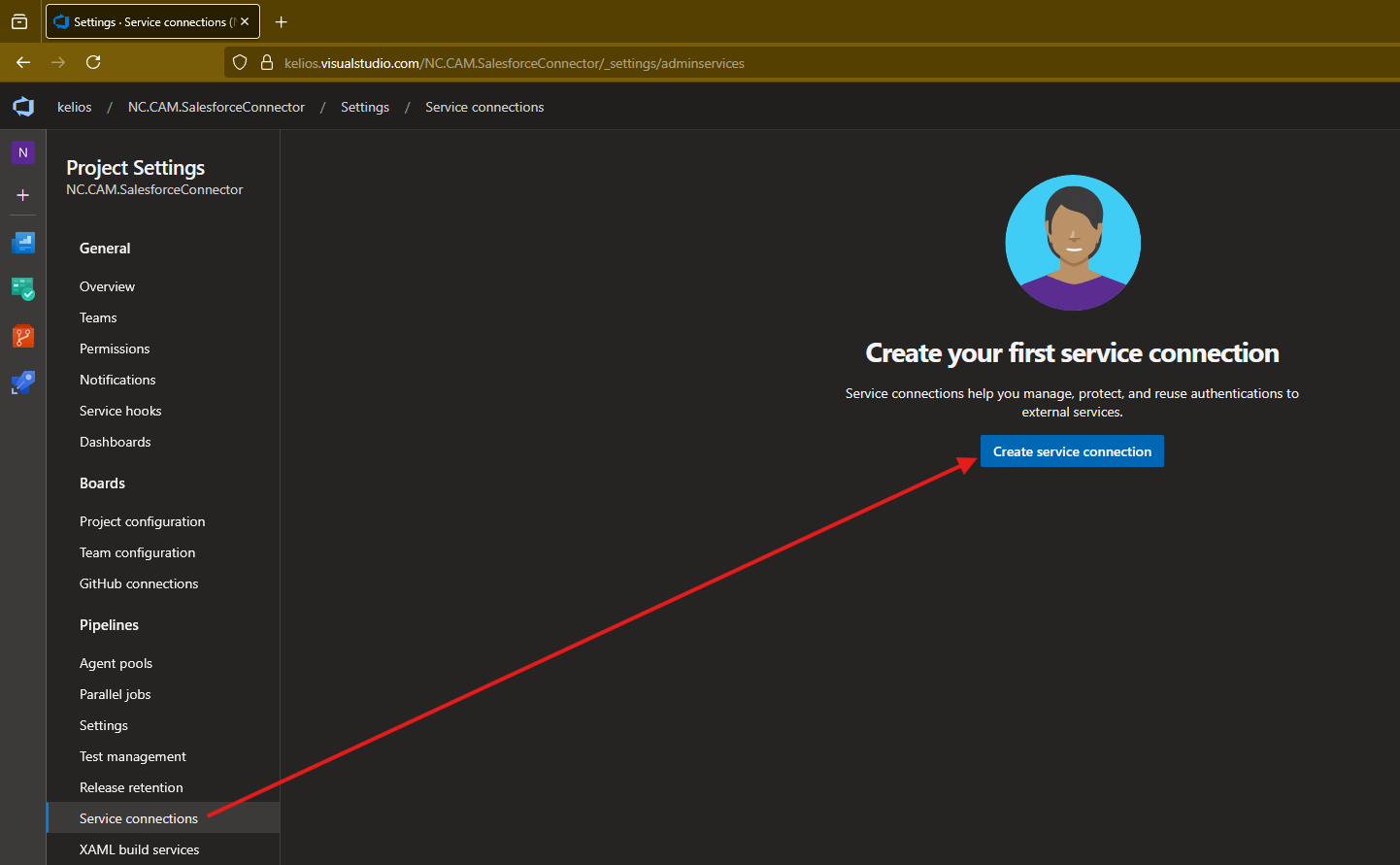Screen dimensions: 1400x865
Task: Click the Azure DevOps logo icon
Action: pos(23,107)
